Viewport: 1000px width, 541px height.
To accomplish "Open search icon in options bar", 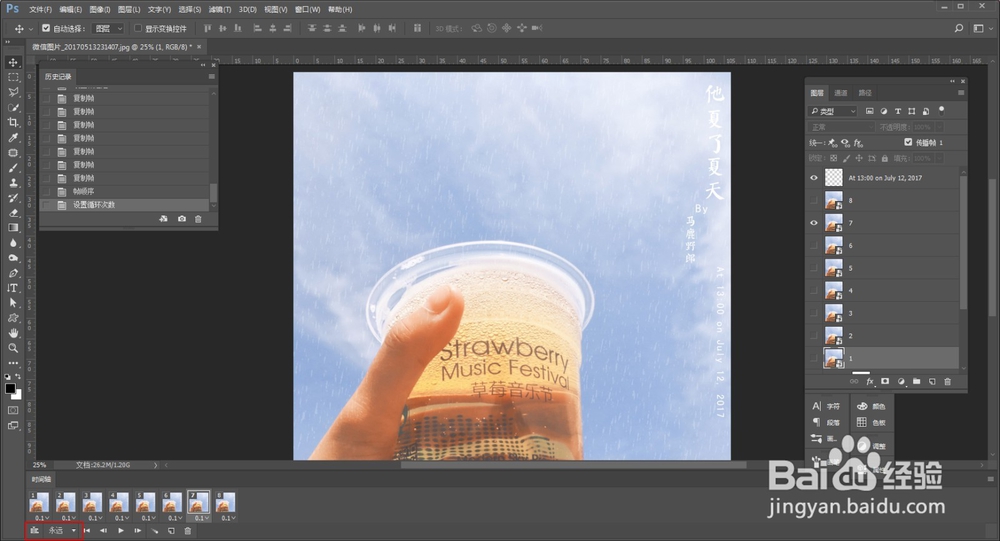I will click(x=959, y=28).
